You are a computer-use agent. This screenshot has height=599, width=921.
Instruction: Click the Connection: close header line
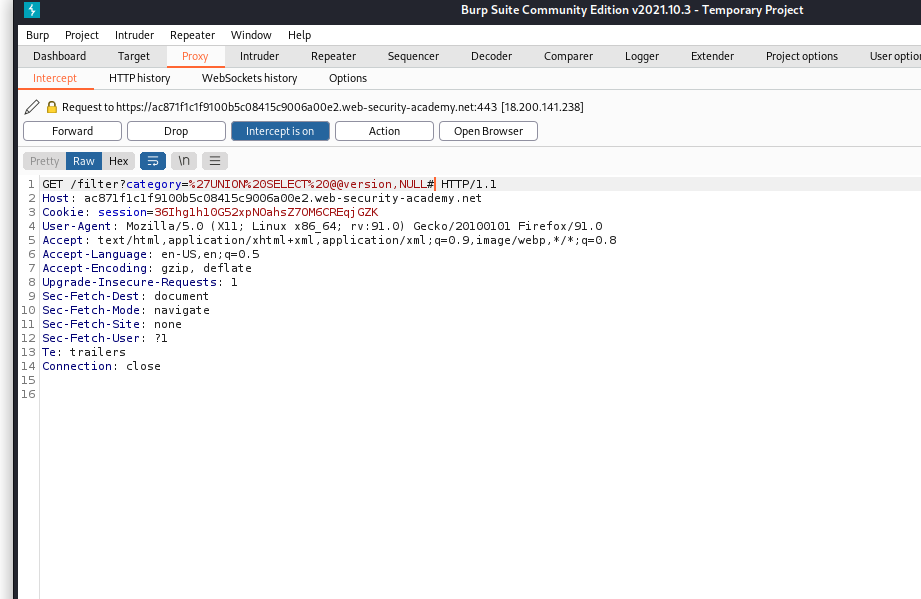[102, 366]
